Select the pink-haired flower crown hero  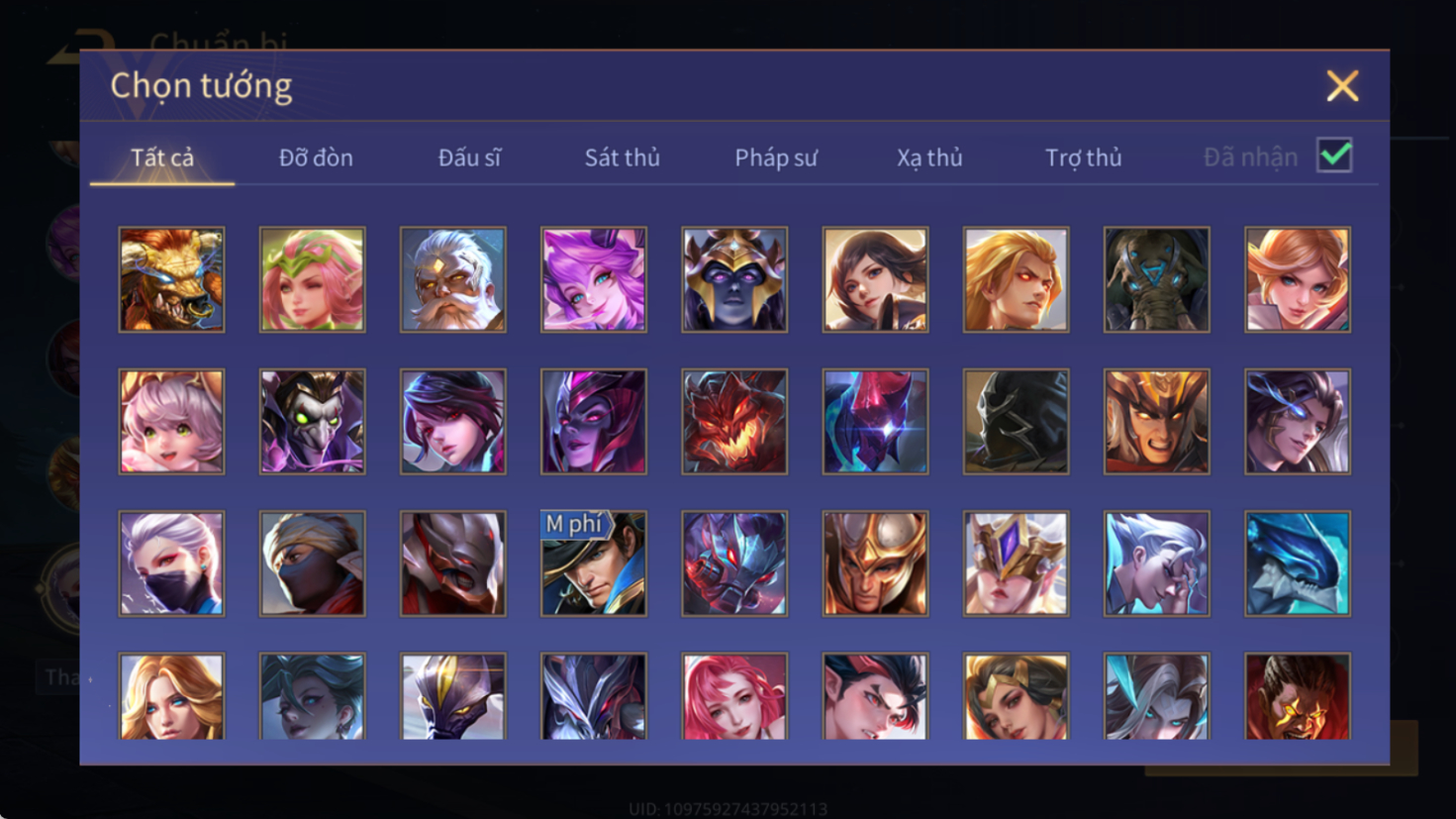pyautogui.click(x=312, y=279)
